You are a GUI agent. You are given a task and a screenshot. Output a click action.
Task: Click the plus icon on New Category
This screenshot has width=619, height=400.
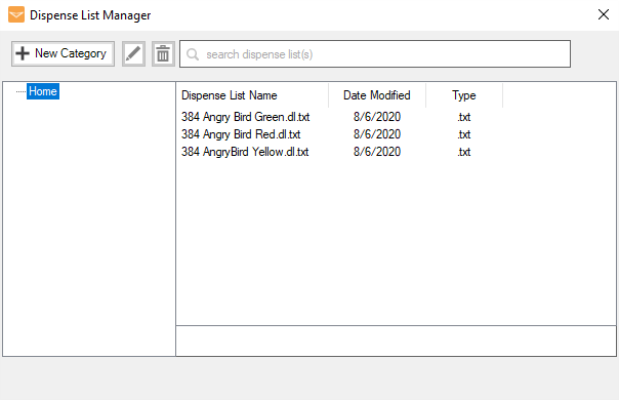(23, 53)
